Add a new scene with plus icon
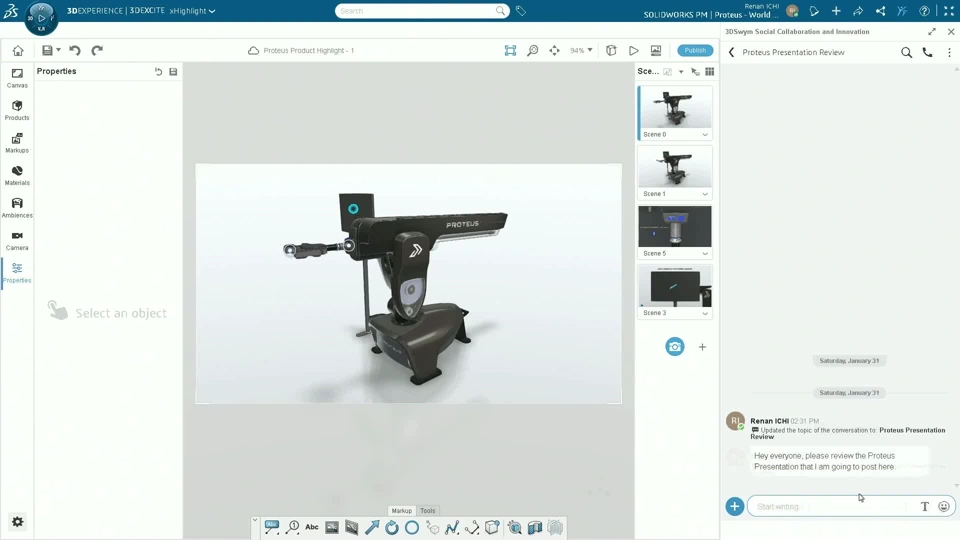 coord(702,347)
